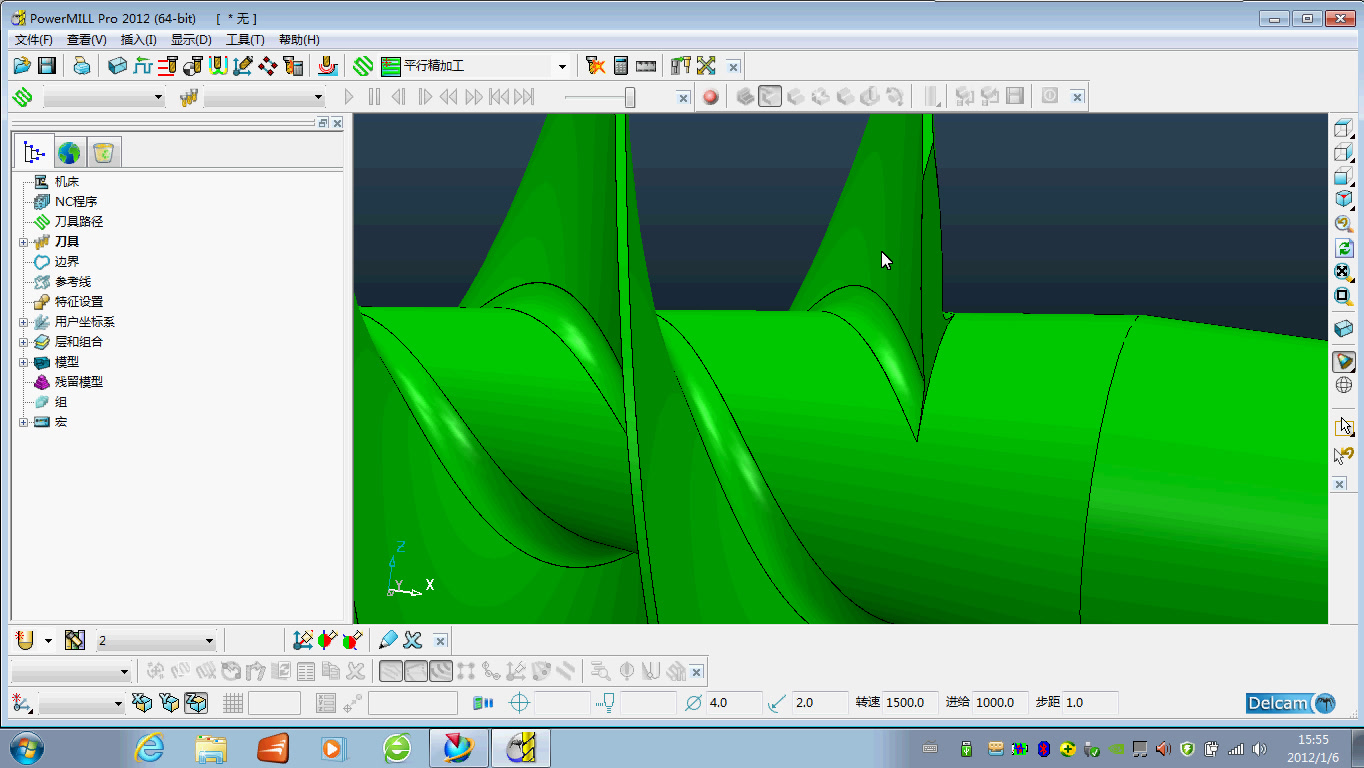
Task: Open Toolpath Strategies icon beside strategy list
Action: (363, 66)
